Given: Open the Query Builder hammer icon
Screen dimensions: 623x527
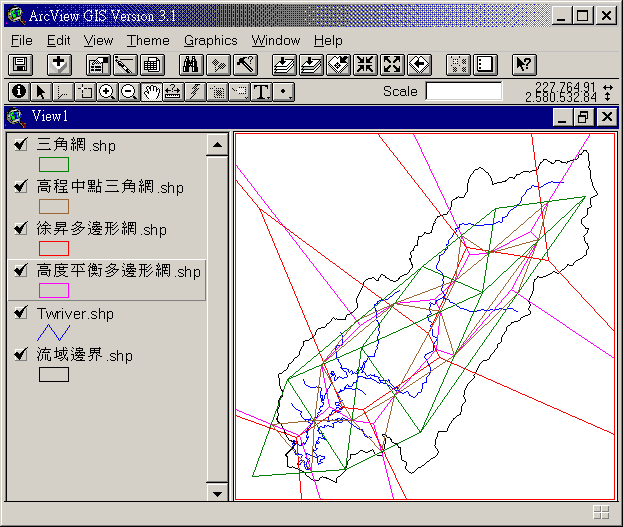Looking at the screenshot, I should coord(246,65).
